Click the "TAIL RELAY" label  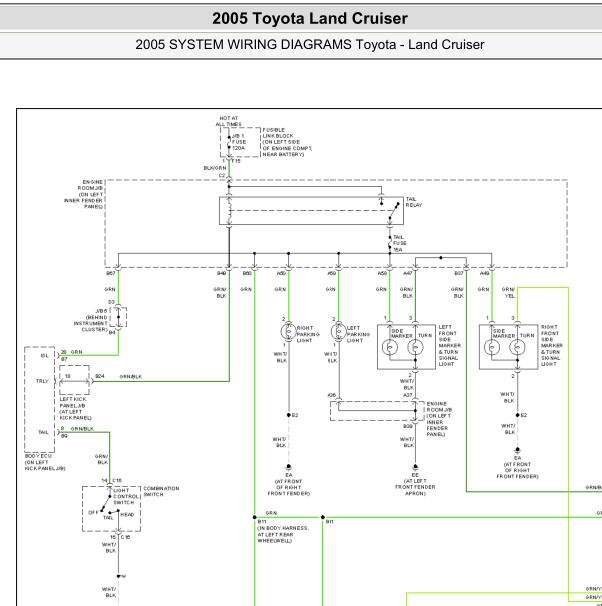(x=414, y=202)
